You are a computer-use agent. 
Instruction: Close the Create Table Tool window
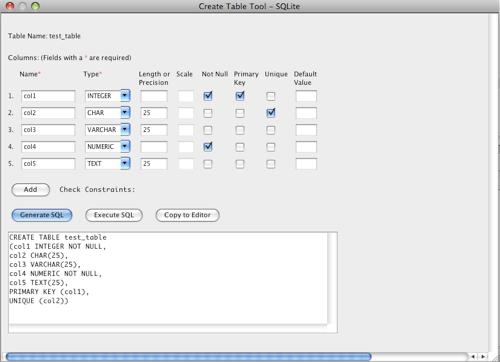[10, 6]
